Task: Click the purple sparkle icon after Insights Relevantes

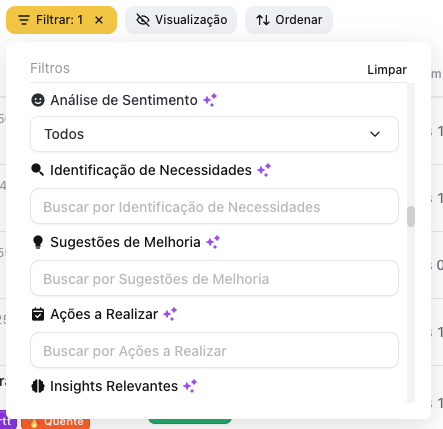Action: [190, 386]
